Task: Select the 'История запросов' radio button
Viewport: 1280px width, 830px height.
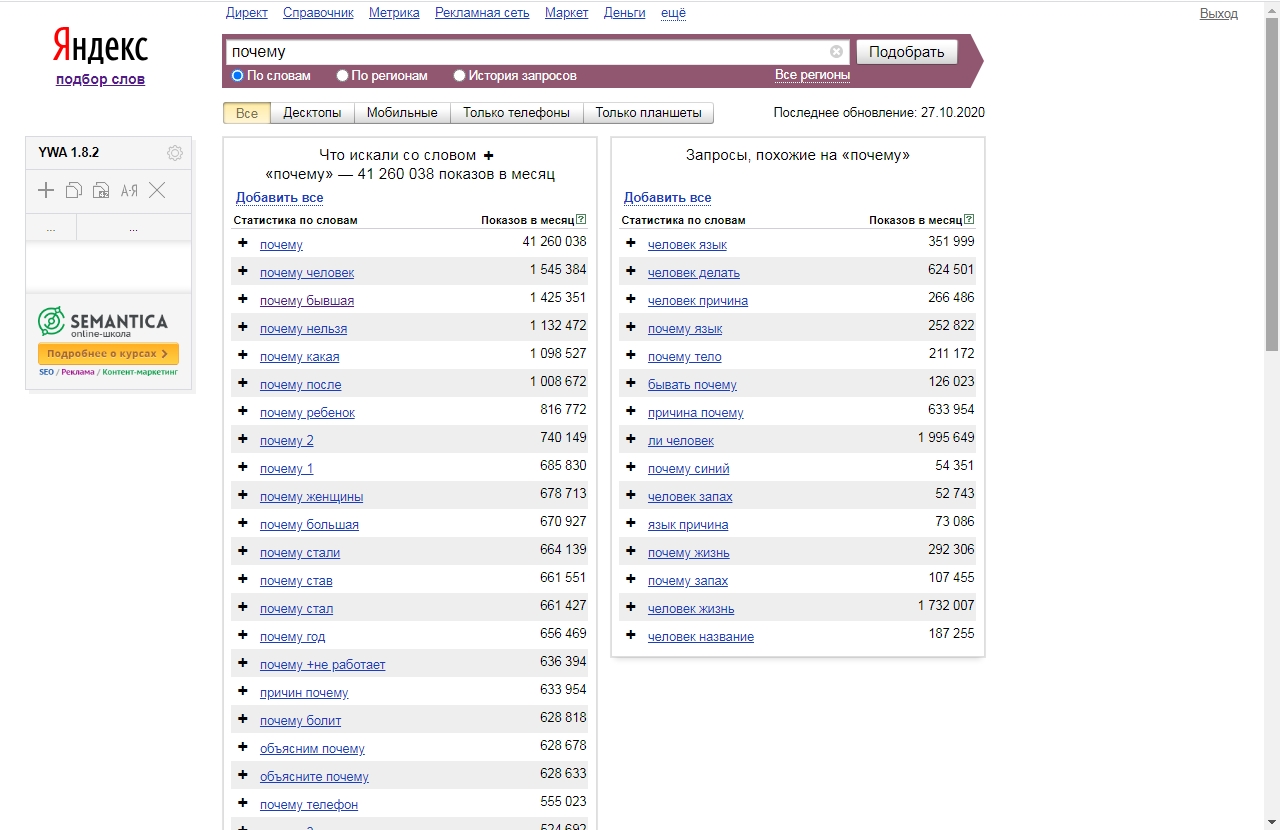Action: [x=460, y=75]
